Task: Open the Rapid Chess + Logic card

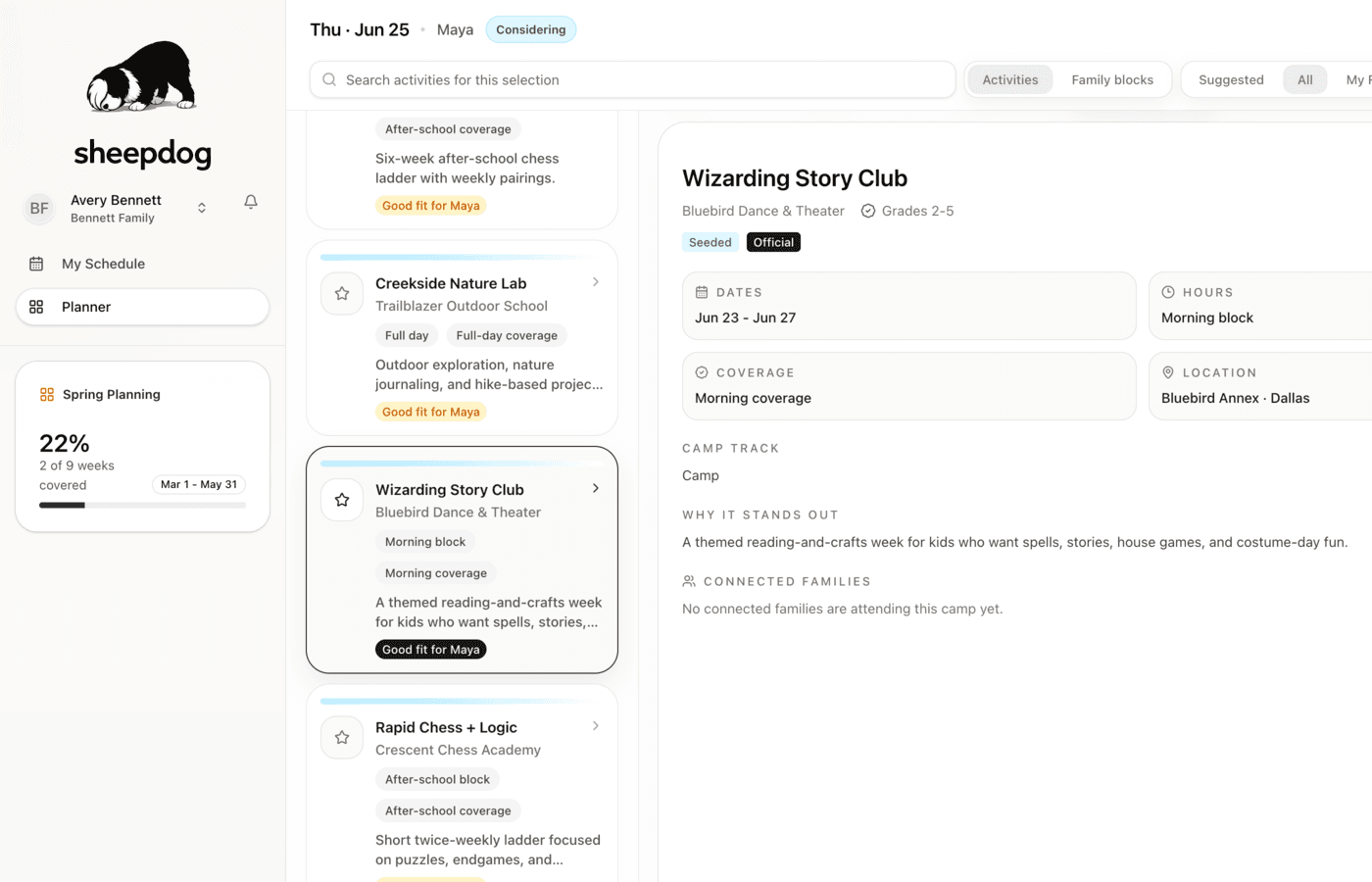Action: pos(462,783)
